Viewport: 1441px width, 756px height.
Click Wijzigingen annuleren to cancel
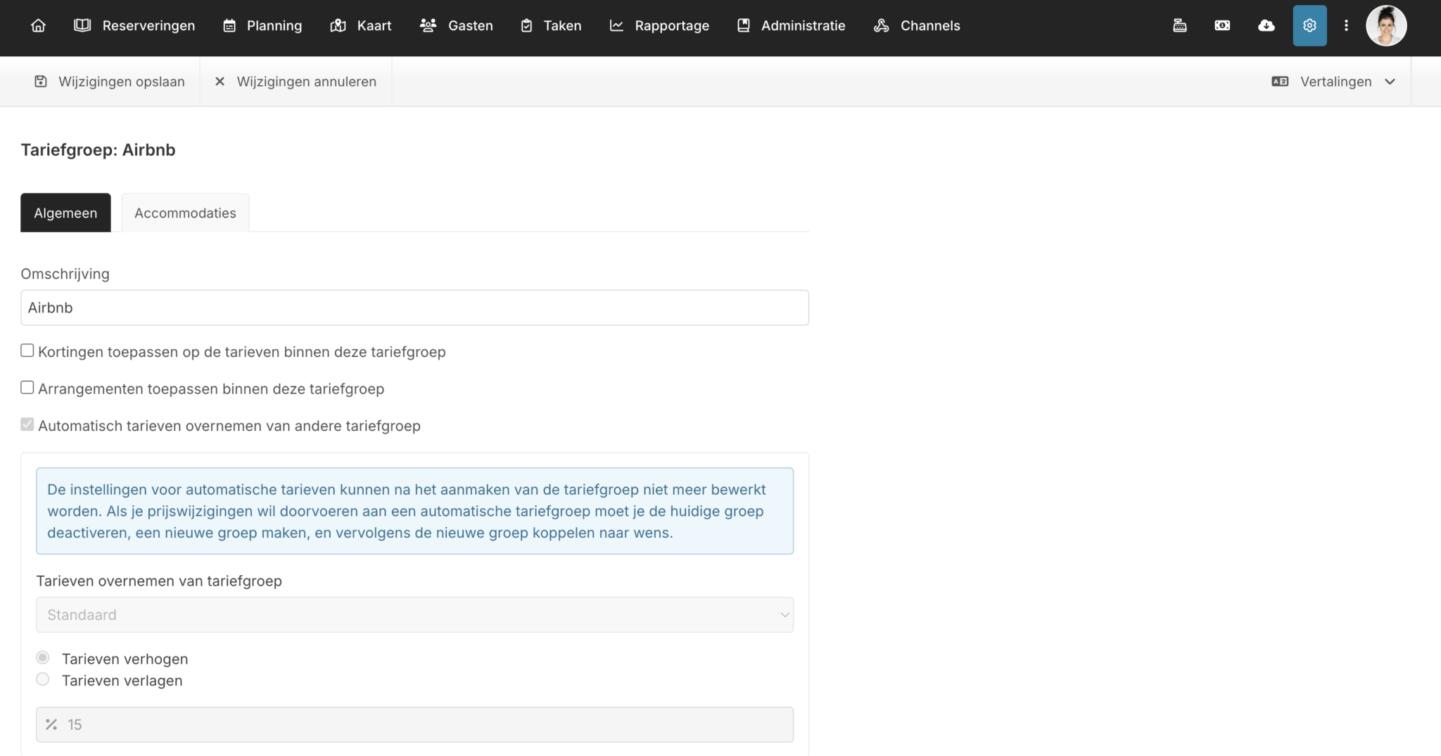(x=296, y=82)
